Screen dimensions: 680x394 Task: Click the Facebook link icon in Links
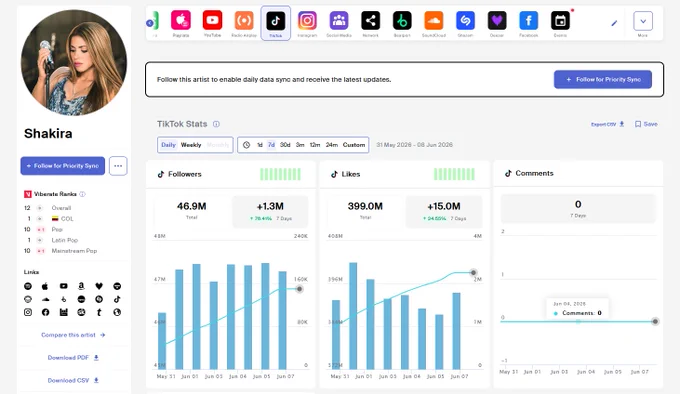[46, 312]
